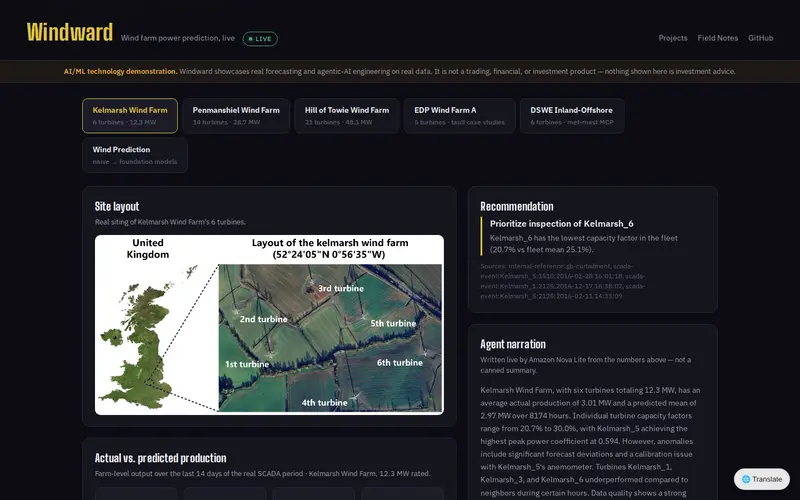800x500 pixels.
Task: Click the 'Site layout' heading
Action: (117, 206)
